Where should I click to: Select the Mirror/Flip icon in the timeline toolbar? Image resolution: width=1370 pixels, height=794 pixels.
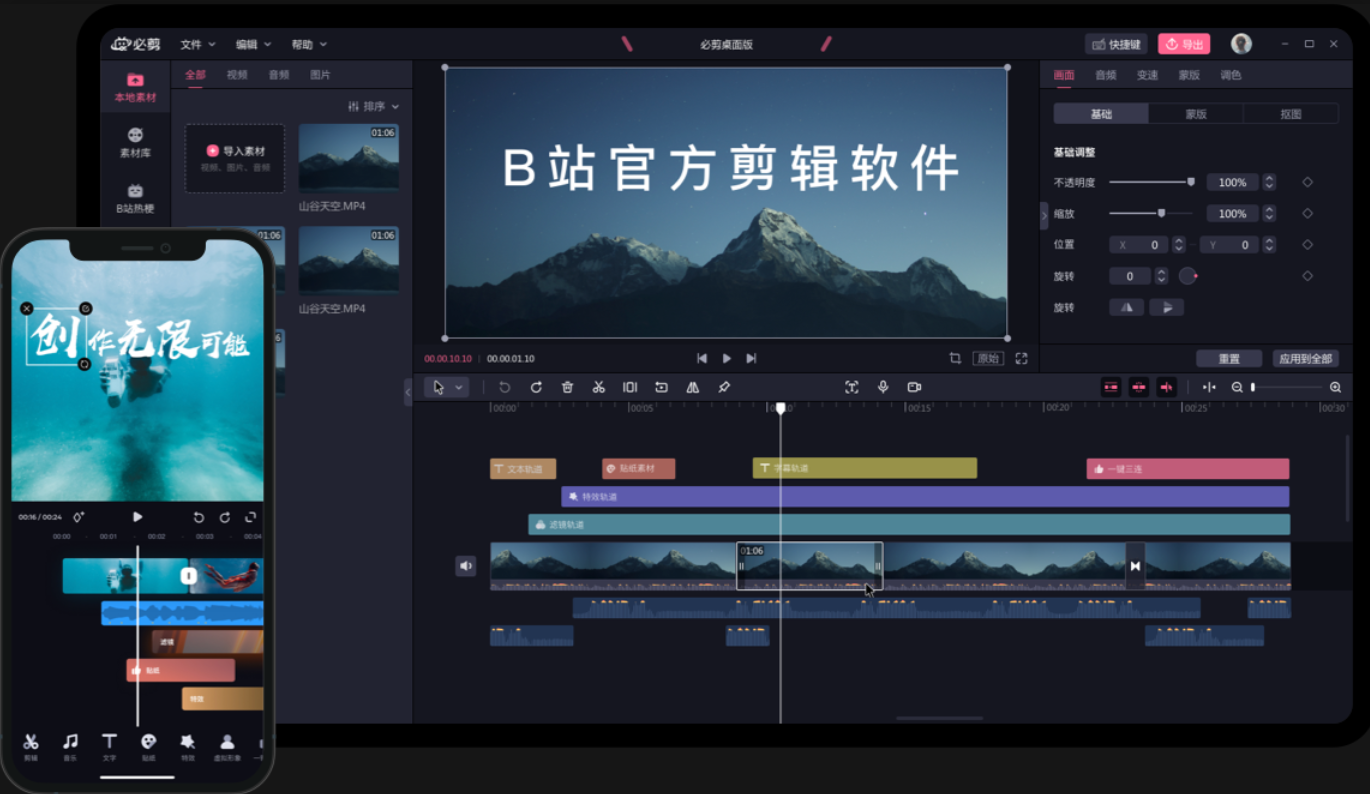coord(692,387)
